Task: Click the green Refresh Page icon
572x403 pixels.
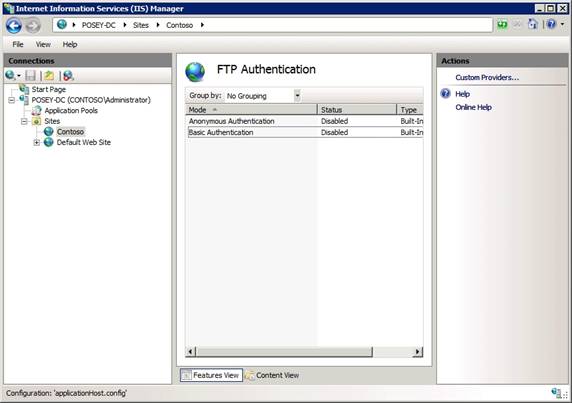Action: [x=502, y=25]
